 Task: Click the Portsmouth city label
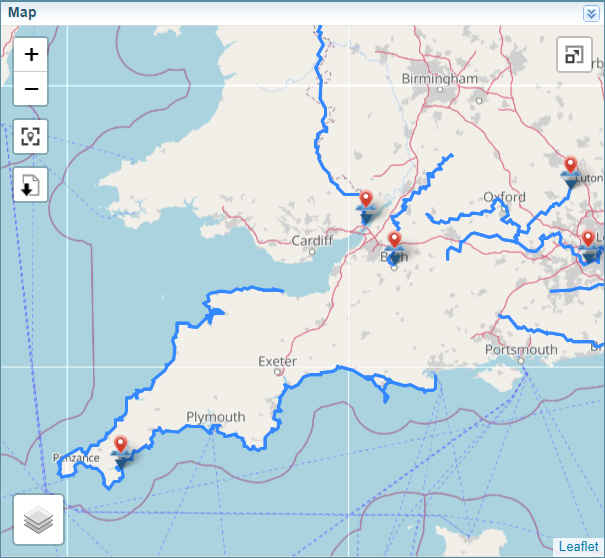tap(521, 350)
